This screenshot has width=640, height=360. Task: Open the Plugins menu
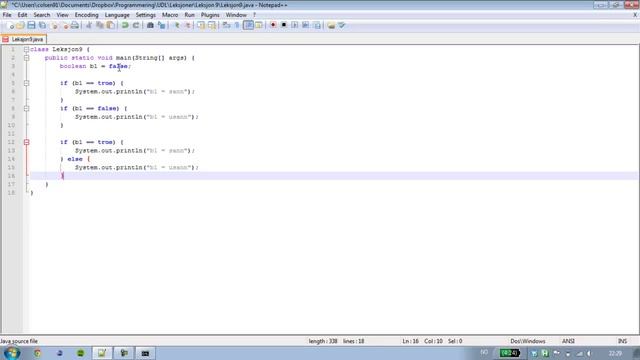pyautogui.click(x=210, y=15)
